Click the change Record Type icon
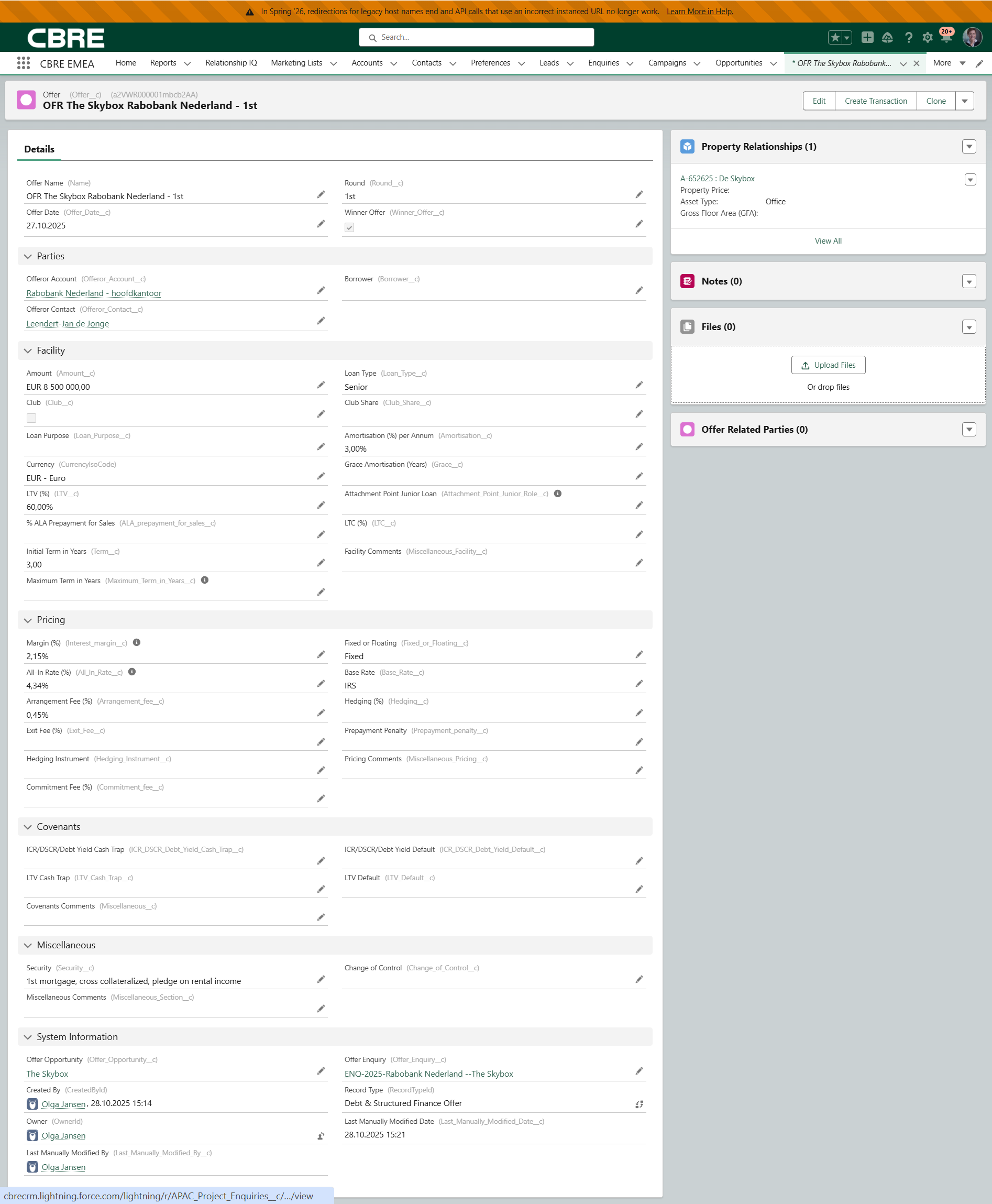The image size is (992, 1204). click(x=639, y=1104)
